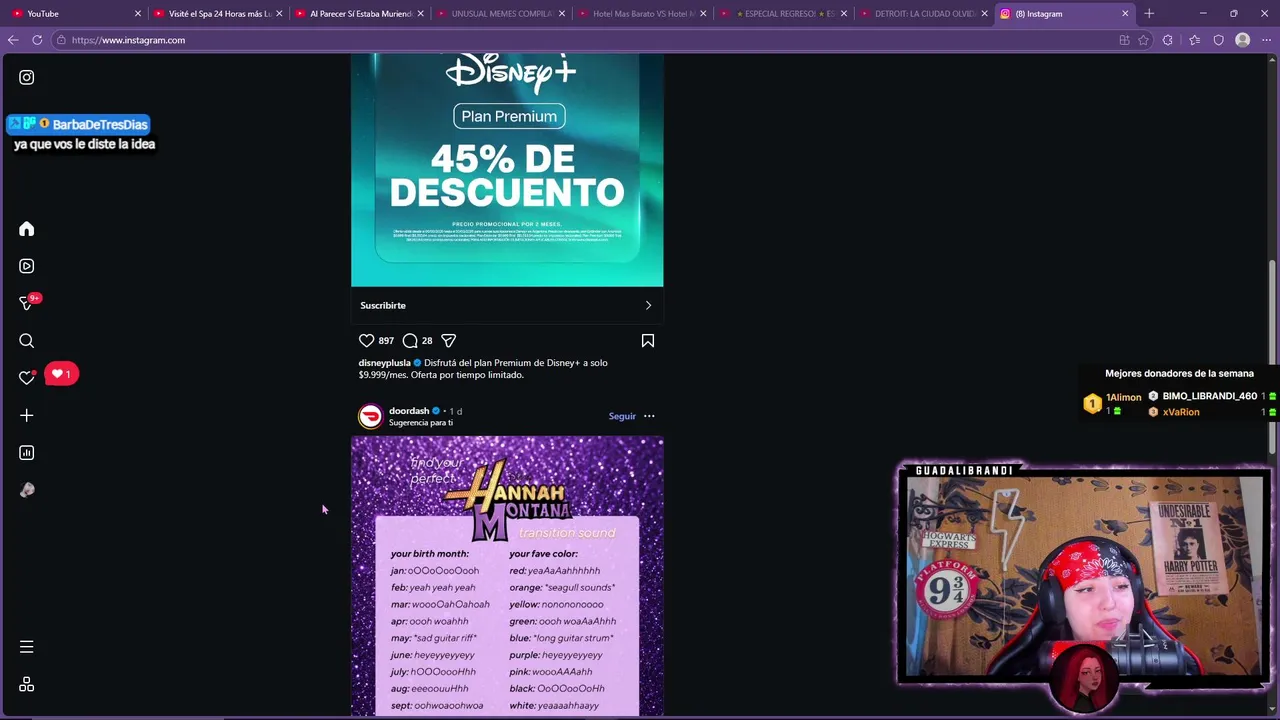Click the 897 likes count
The width and height of the screenshot is (1280, 720).
(386, 341)
